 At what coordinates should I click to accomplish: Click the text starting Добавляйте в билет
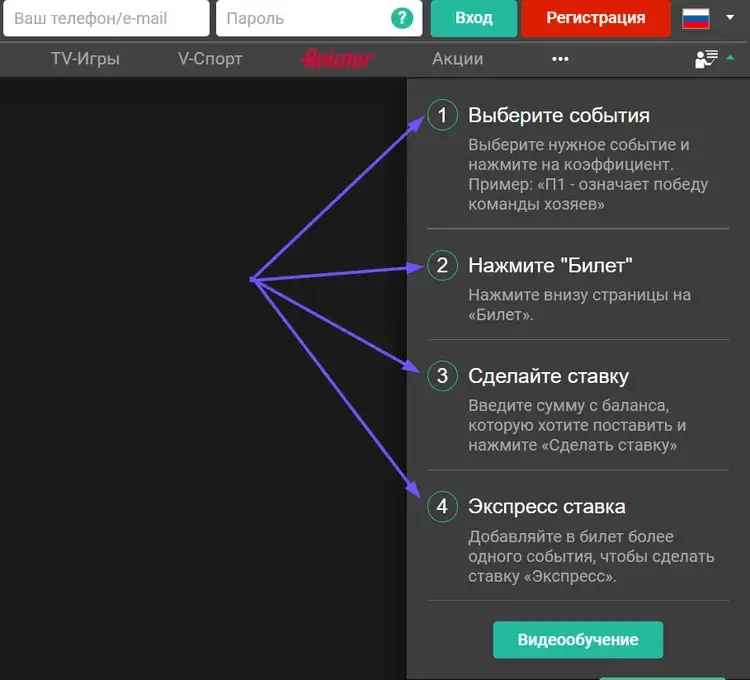click(x=591, y=556)
